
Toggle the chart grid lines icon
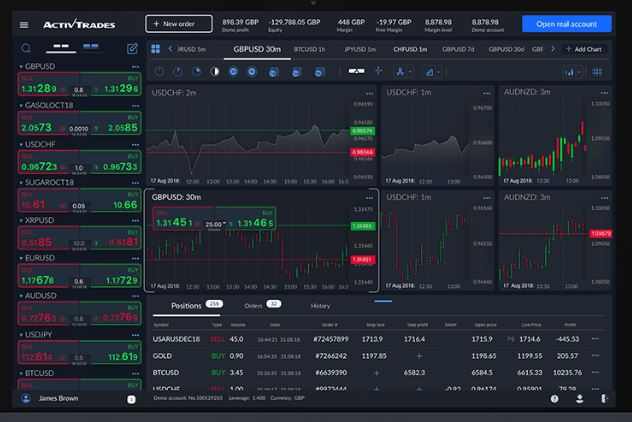click(597, 72)
